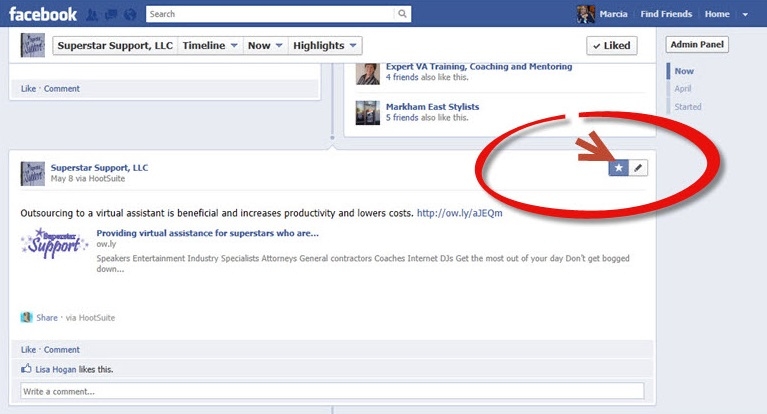767x414 pixels.
Task: Open Lisa Hogan's profile
Action: 56,369
